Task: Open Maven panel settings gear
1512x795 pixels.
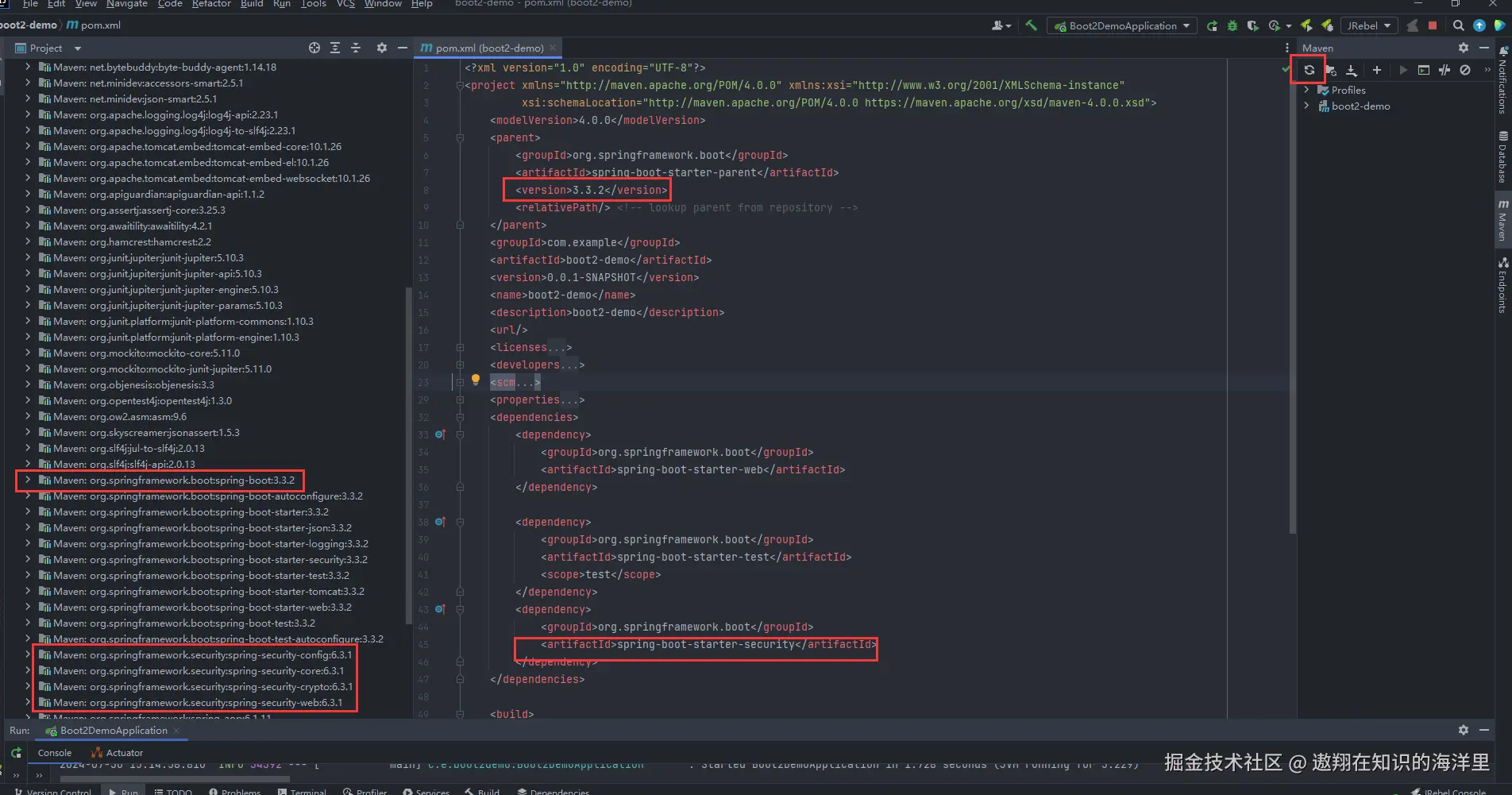Action: pyautogui.click(x=1464, y=48)
